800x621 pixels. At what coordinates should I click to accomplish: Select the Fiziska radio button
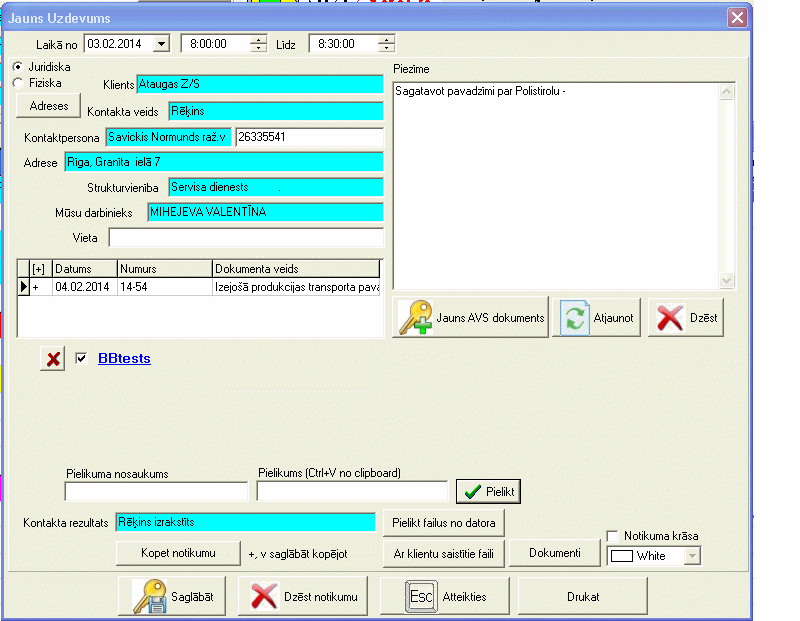click(x=18, y=83)
